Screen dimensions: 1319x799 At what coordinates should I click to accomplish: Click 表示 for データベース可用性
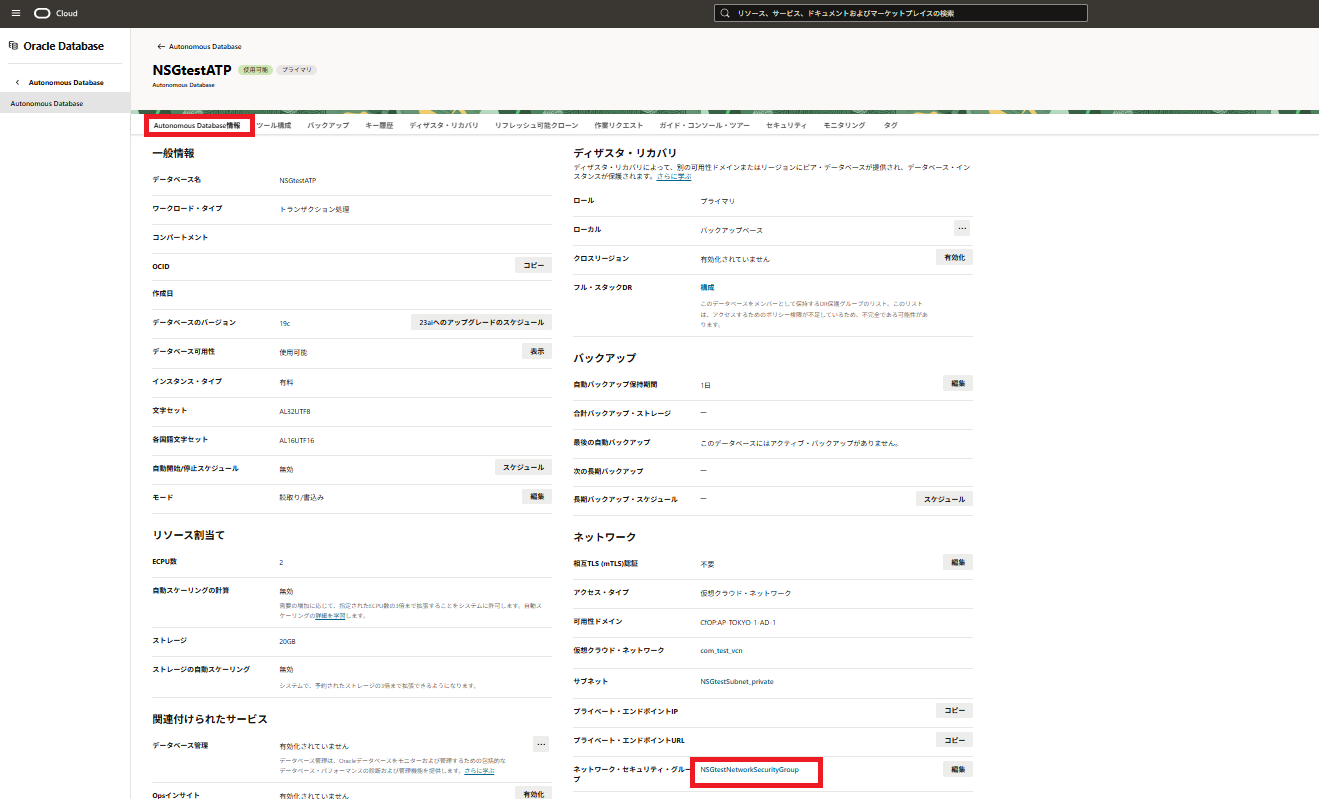537,351
